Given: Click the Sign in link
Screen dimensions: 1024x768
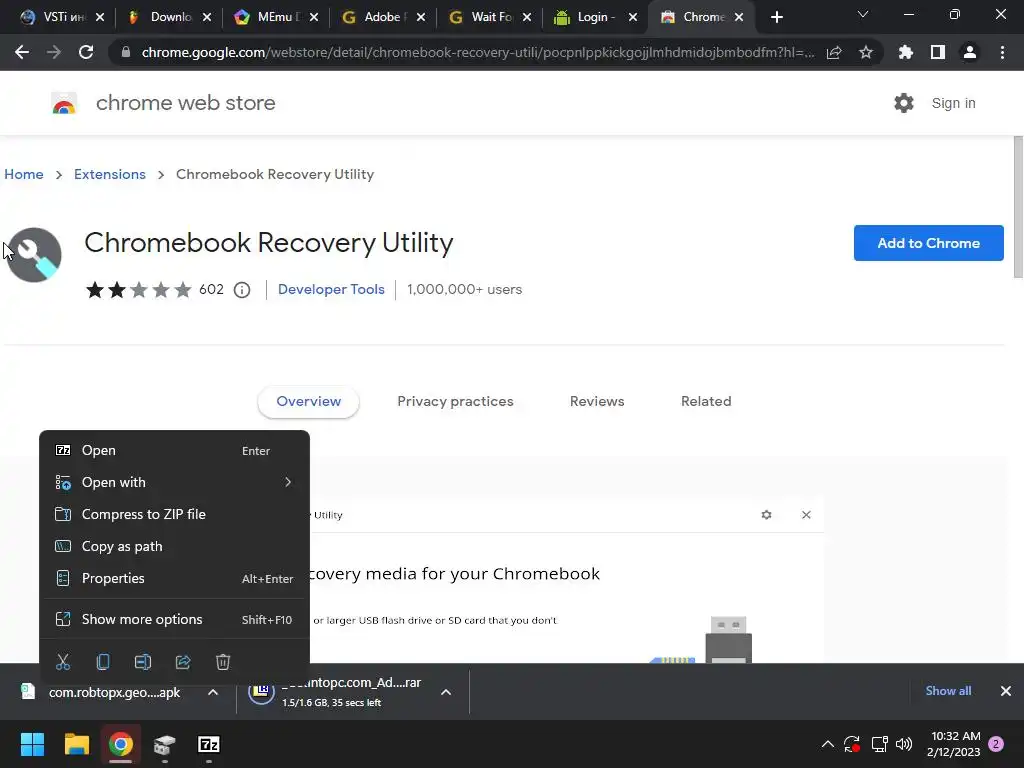Looking at the screenshot, I should tap(953, 103).
